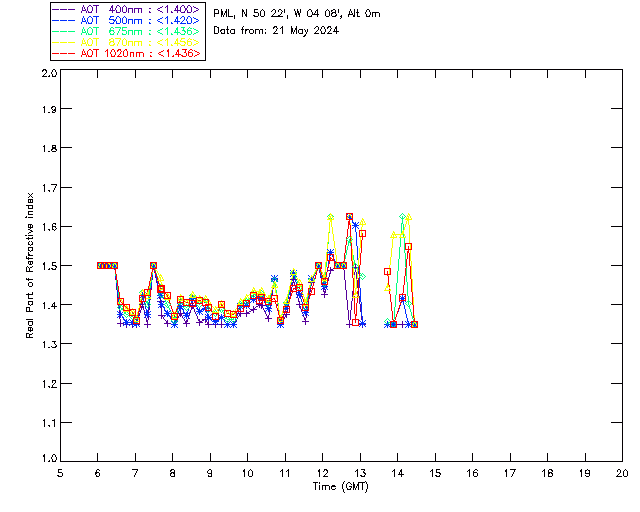
Task: Click the purple dashed line sample in legend
Action: [x=64, y=9]
